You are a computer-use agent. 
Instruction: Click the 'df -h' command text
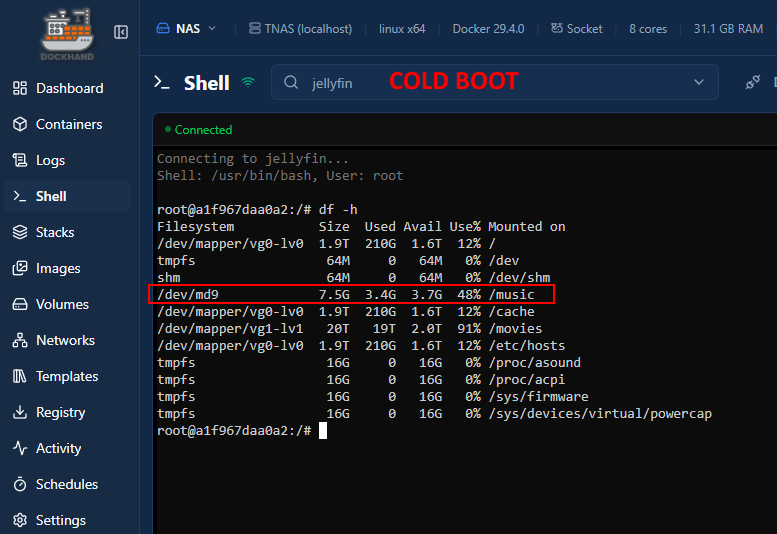pos(338,210)
